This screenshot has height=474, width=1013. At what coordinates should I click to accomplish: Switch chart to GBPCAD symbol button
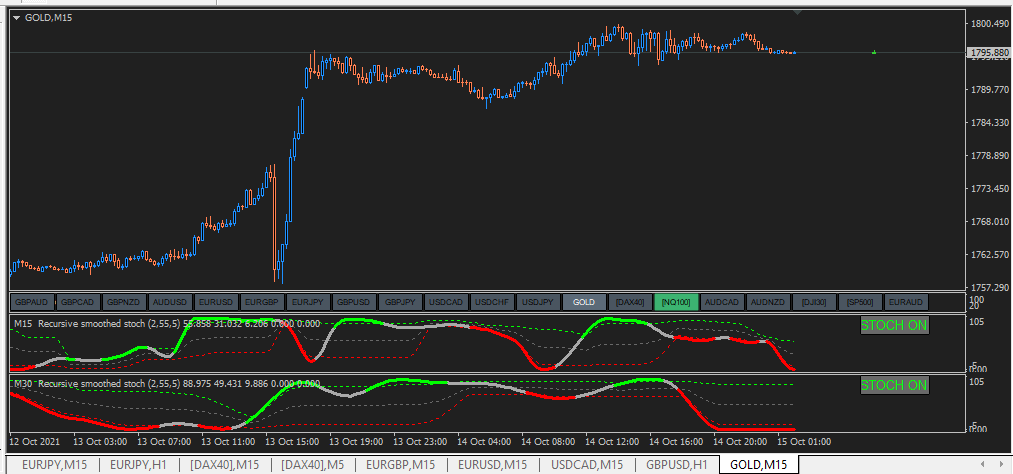pos(78,302)
